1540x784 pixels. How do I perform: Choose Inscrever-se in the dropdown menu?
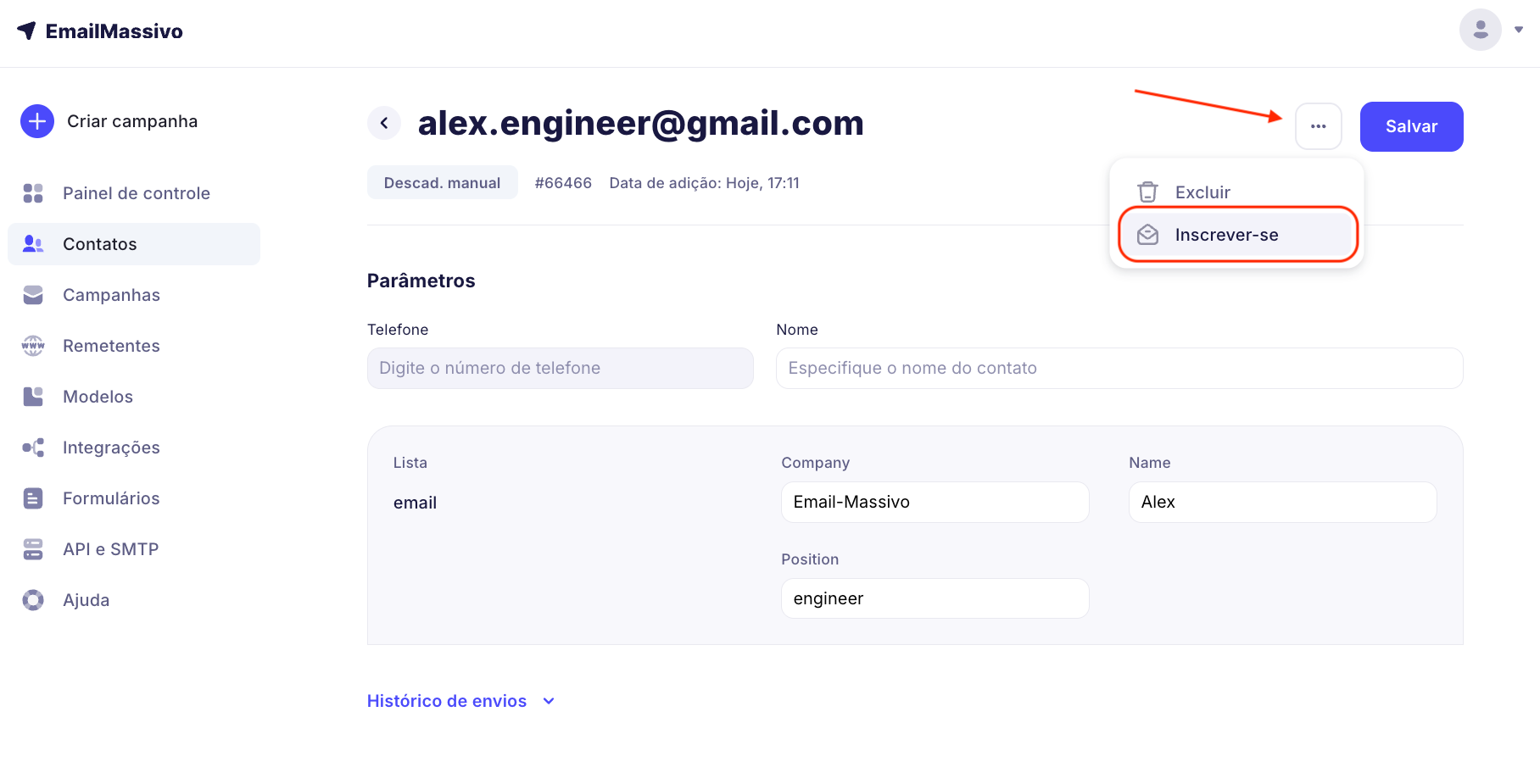point(1225,235)
